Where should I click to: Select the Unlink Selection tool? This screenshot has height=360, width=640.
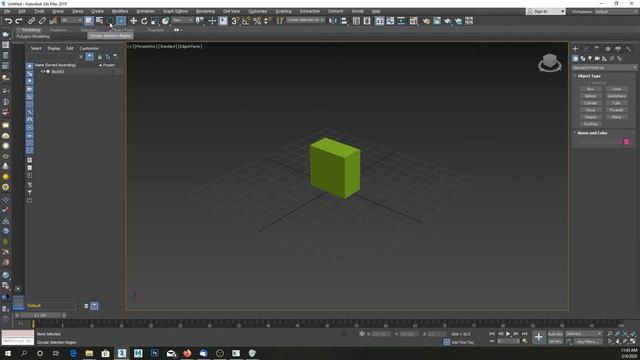point(42,21)
